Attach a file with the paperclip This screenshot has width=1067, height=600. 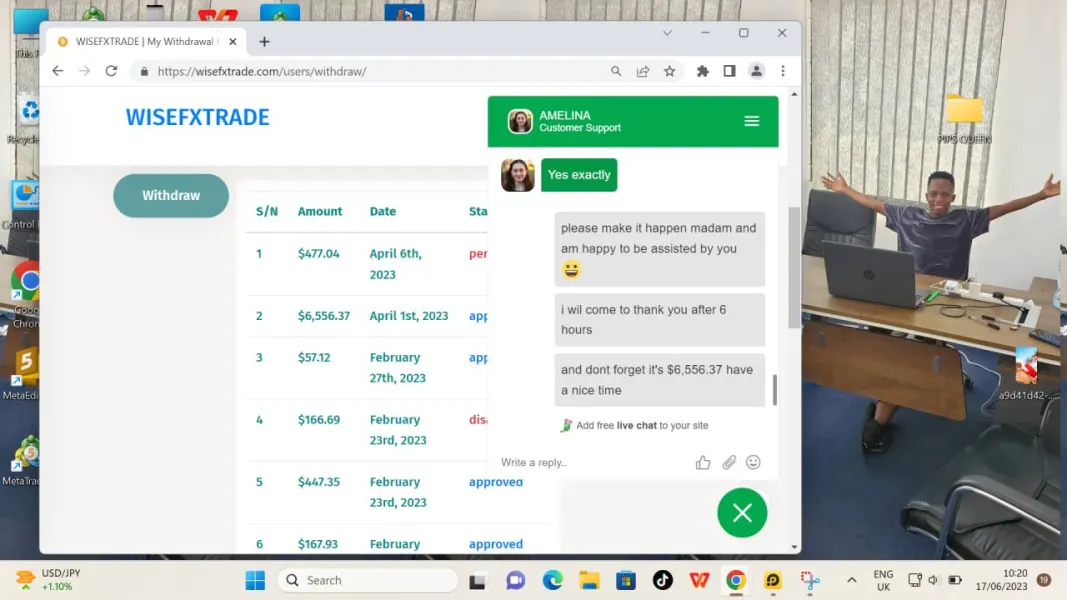729,463
